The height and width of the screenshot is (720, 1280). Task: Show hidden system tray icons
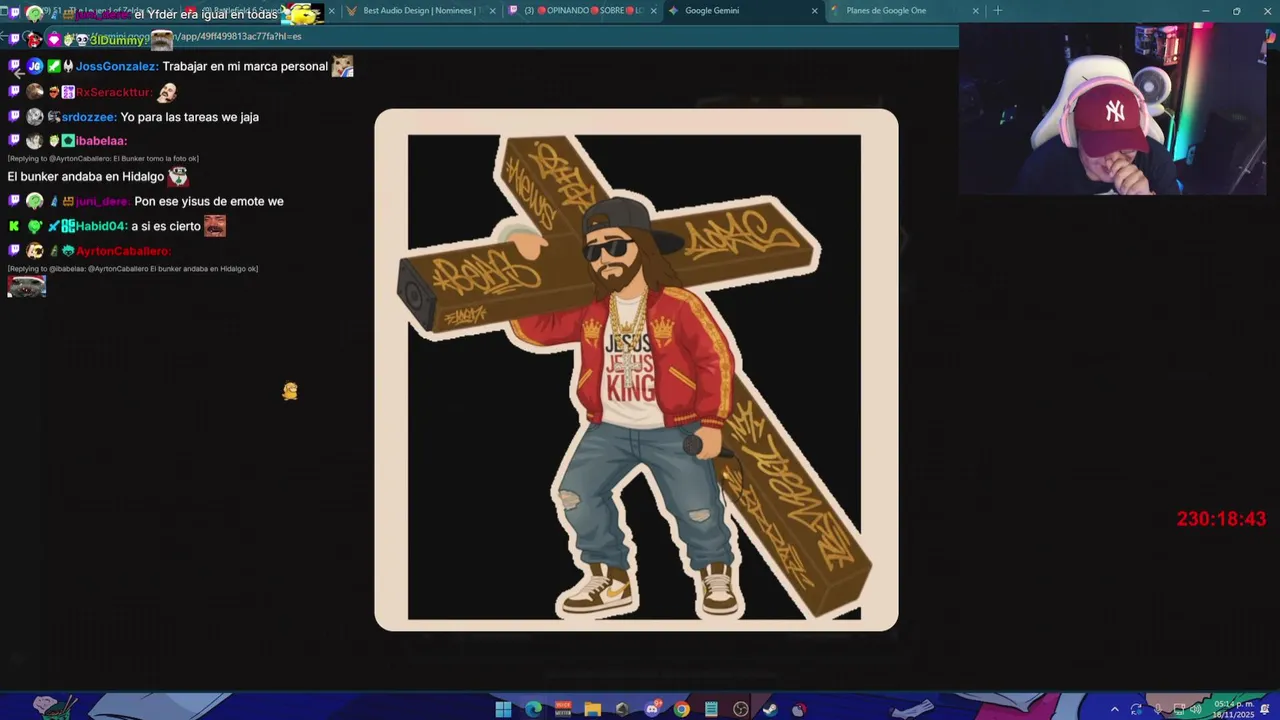click(1114, 709)
